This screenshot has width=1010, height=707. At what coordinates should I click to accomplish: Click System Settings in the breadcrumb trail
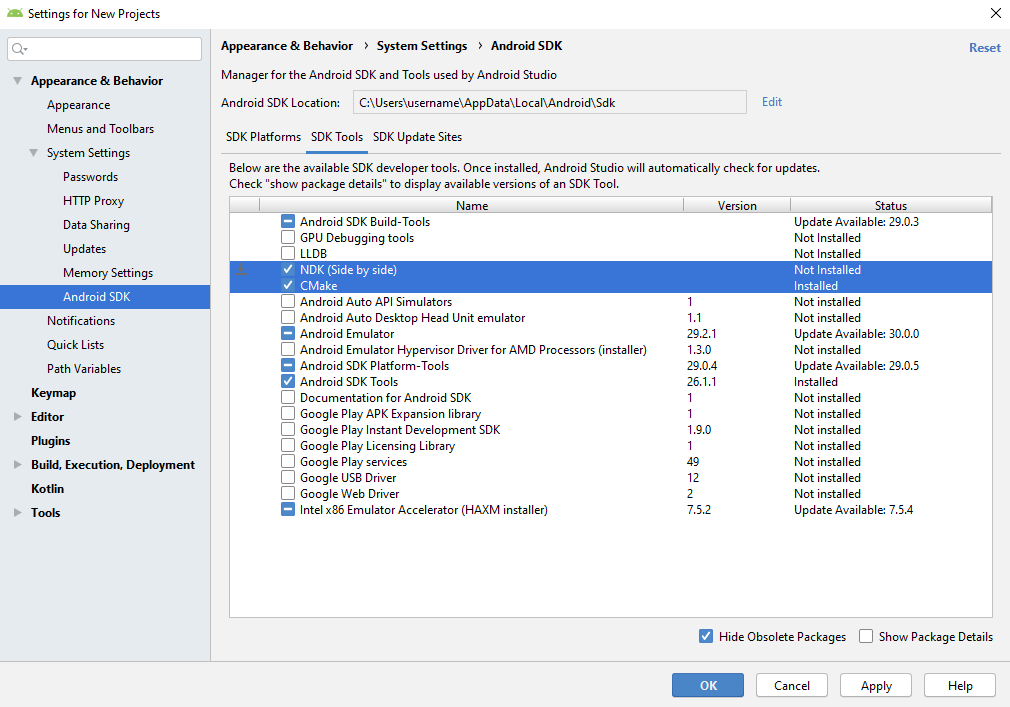click(x=420, y=45)
